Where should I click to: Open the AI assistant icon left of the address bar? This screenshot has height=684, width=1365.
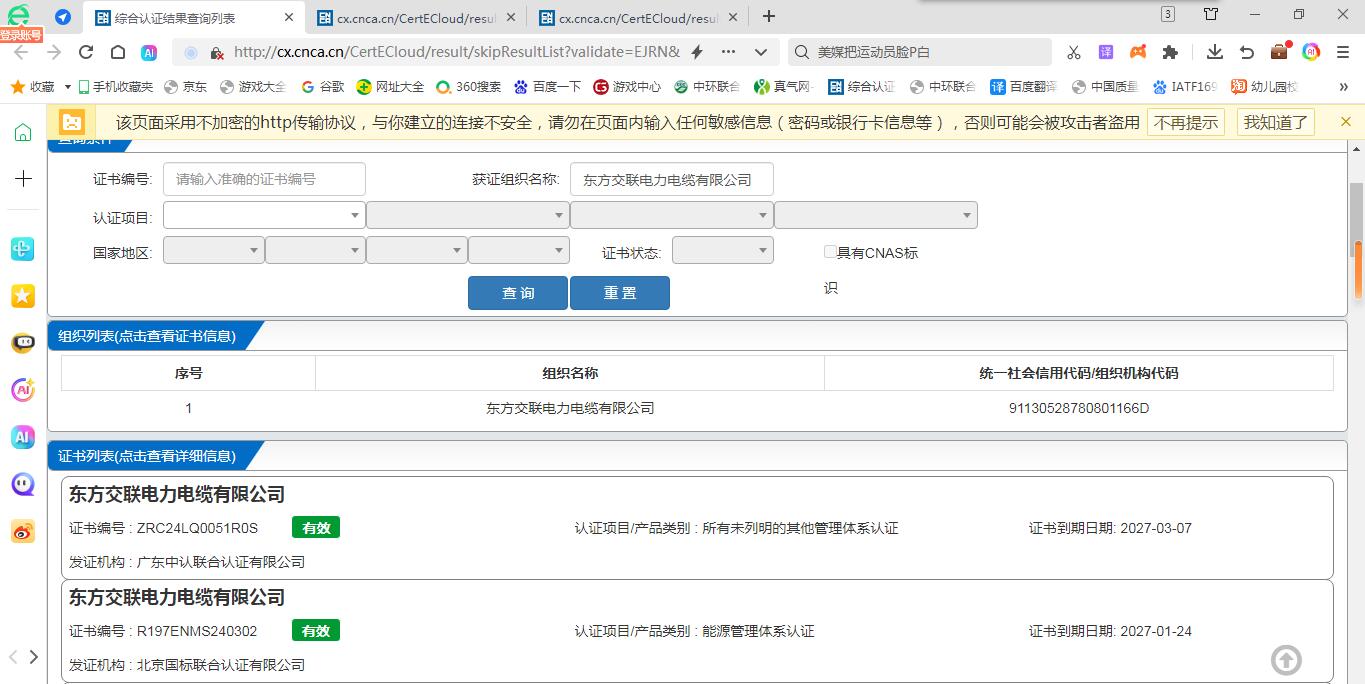[x=149, y=52]
